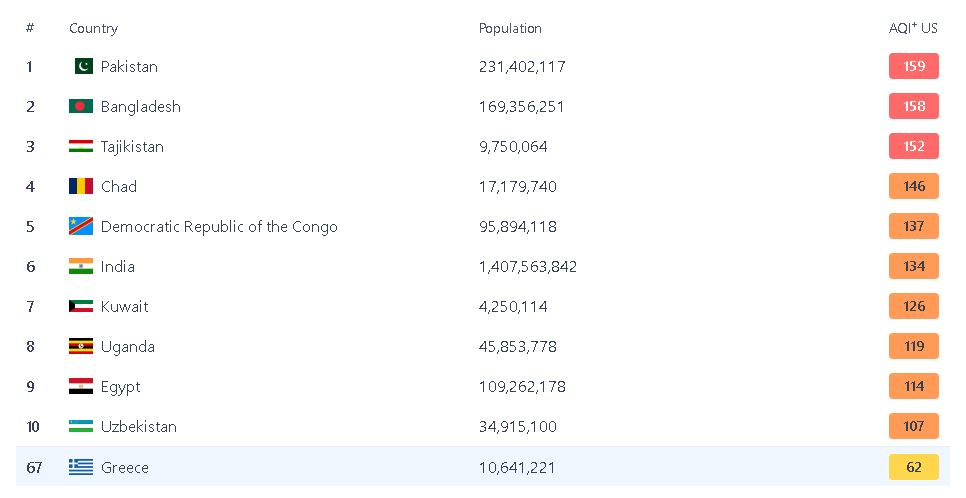Click the India flag icon
Viewport: 966px width, 498px height.
tap(81, 267)
